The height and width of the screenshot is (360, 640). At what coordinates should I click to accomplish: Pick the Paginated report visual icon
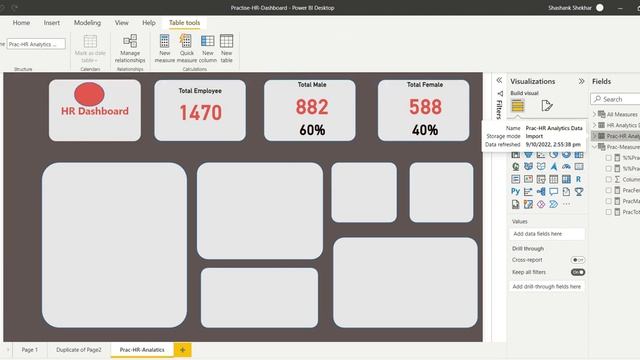point(516,204)
